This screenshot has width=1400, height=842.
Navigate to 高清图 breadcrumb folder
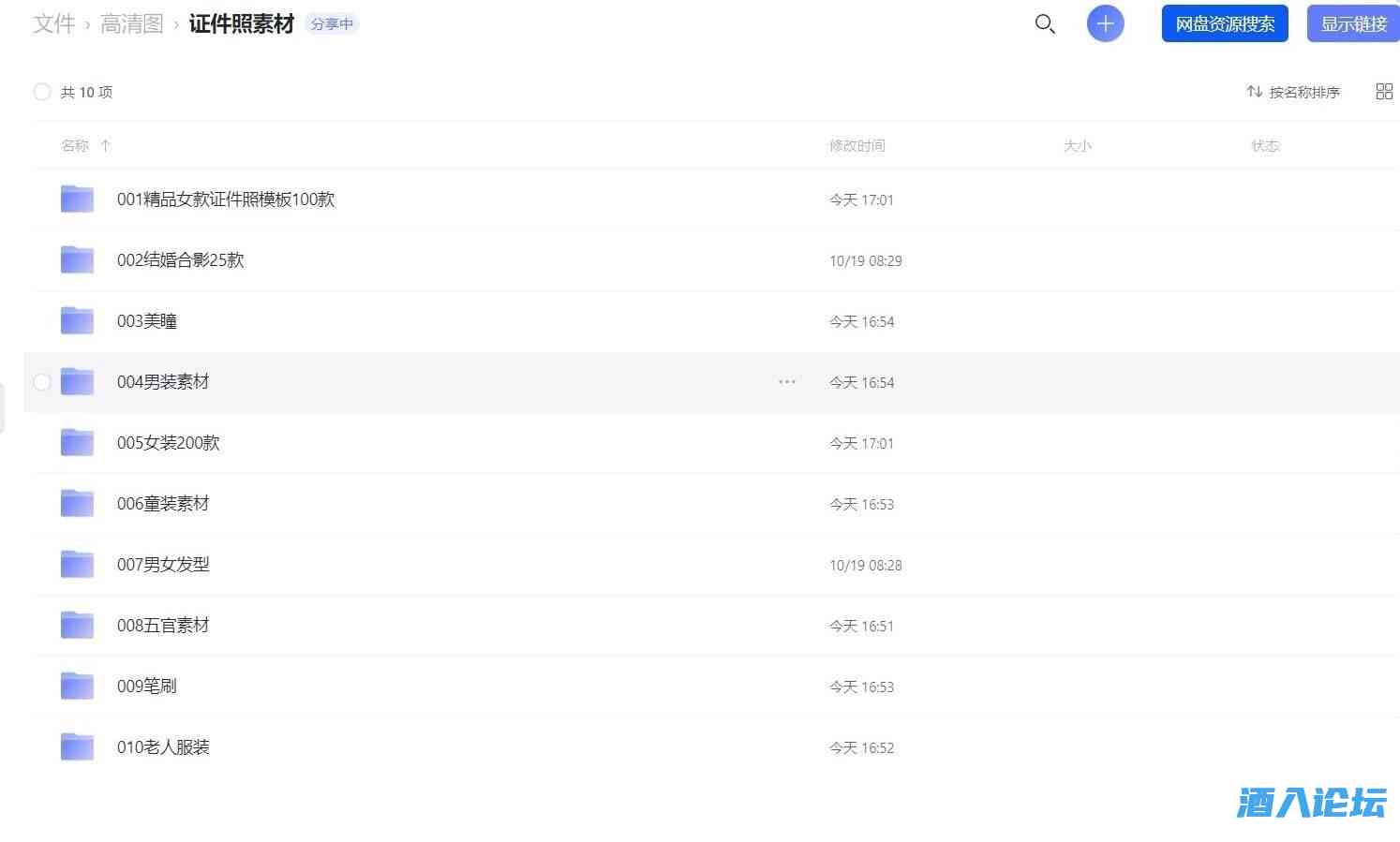(x=132, y=24)
